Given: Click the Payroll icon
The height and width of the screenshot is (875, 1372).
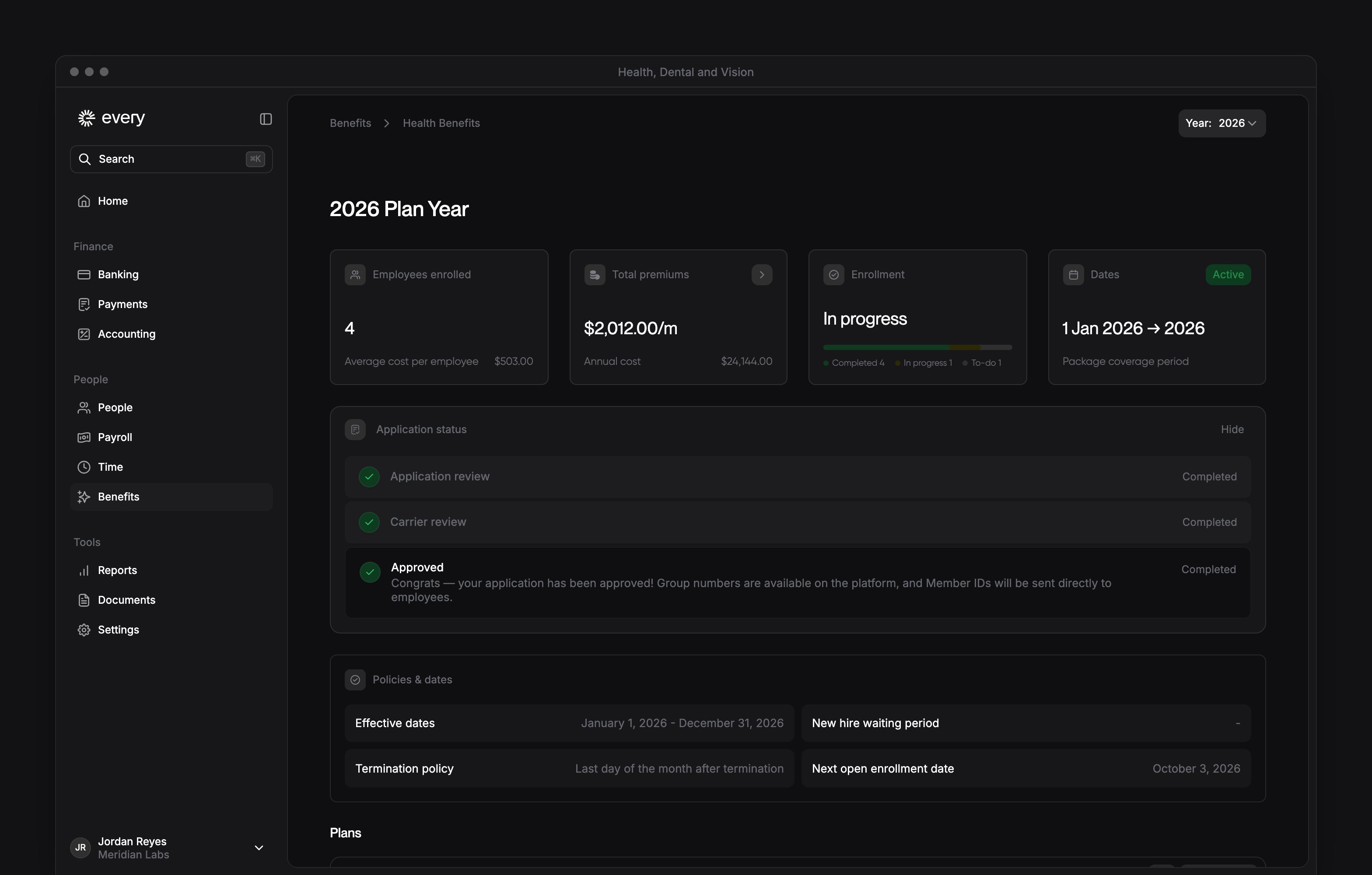Looking at the screenshot, I should [x=84, y=437].
